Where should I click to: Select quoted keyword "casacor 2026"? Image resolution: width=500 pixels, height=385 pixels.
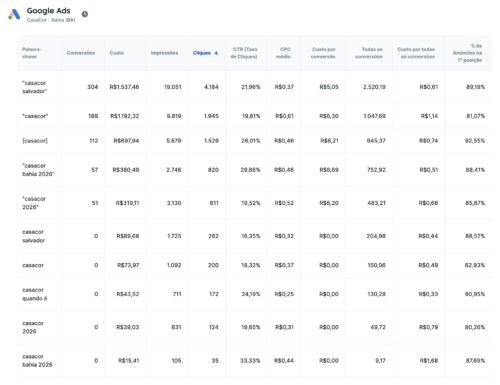tap(34, 203)
